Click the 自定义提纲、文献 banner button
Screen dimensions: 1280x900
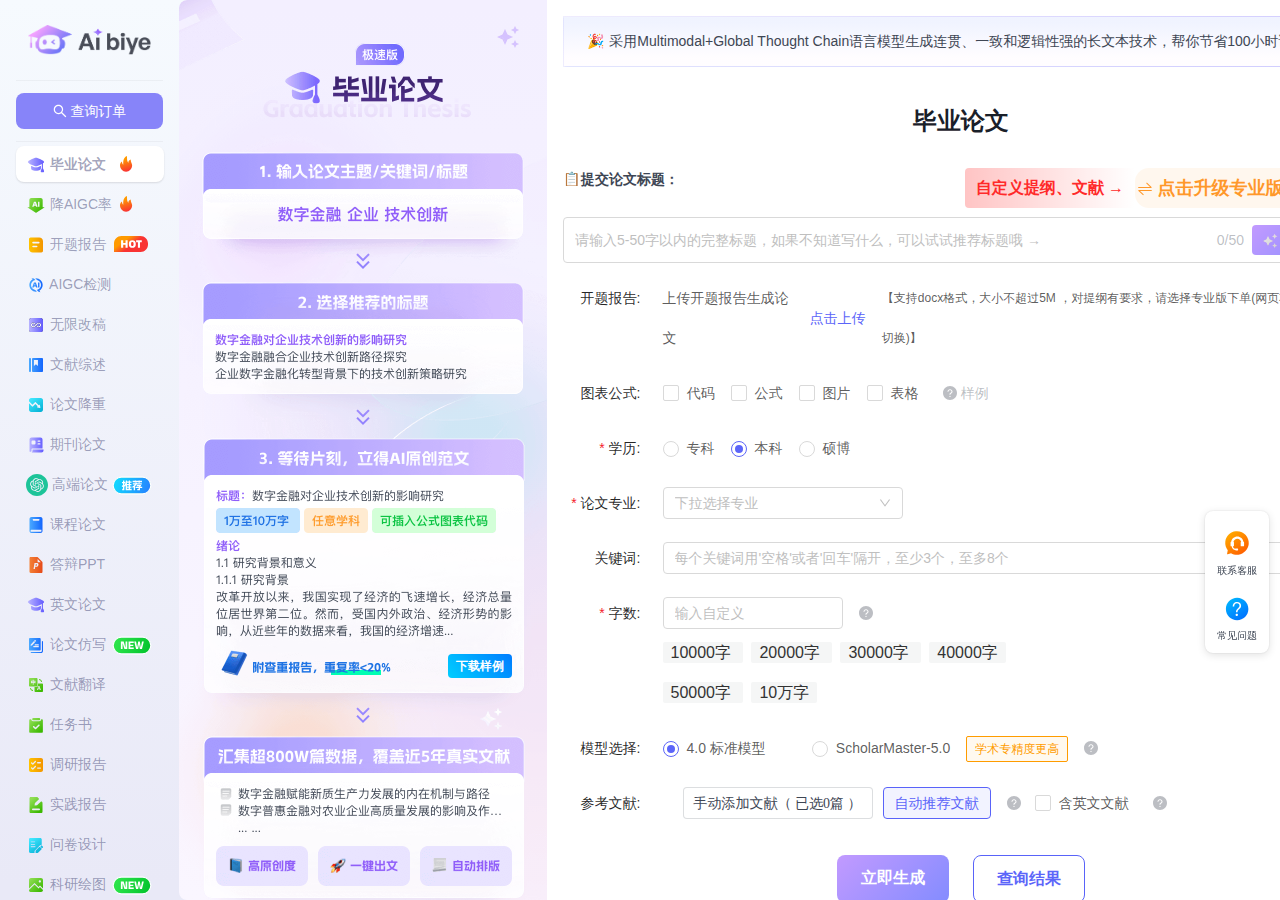(x=1045, y=188)
